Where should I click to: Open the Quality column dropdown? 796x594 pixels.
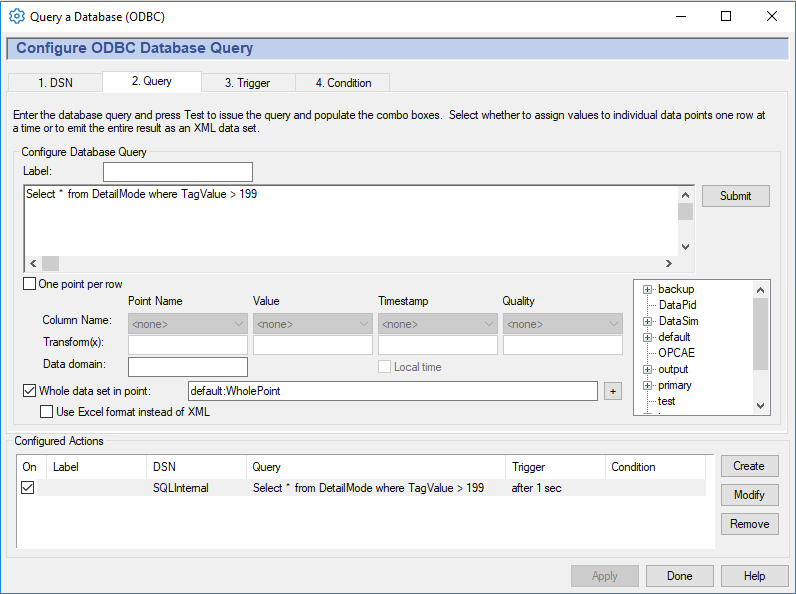point(562,324)
